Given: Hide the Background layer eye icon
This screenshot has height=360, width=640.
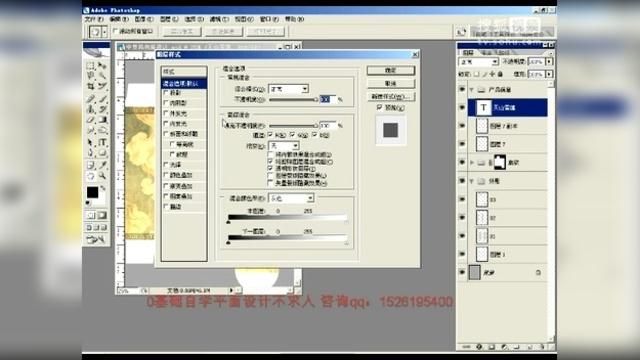Looking at the screenshot, I should tap(462, 272).
